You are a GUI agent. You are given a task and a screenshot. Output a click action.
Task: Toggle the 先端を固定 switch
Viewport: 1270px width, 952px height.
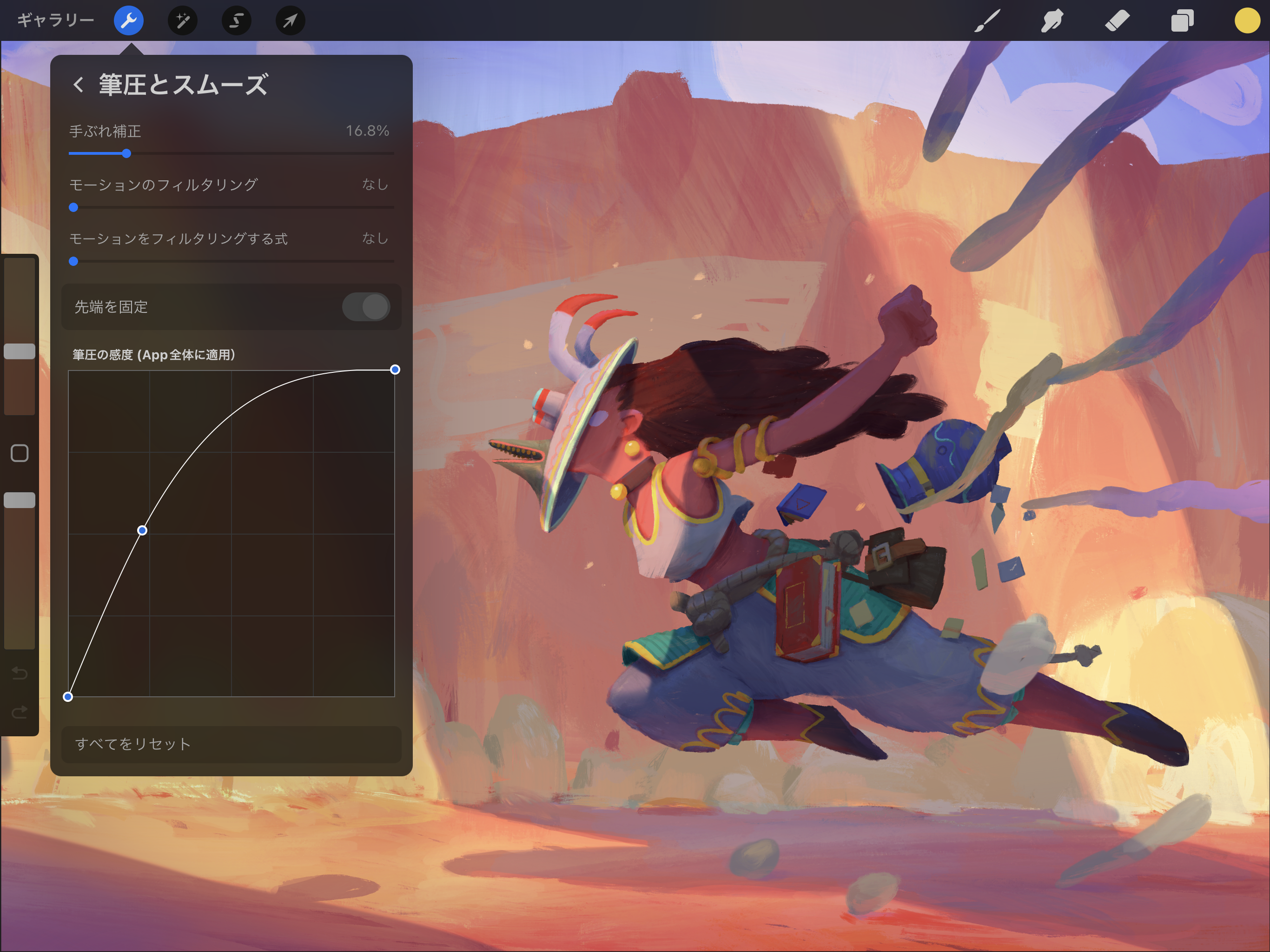(366, 307)
